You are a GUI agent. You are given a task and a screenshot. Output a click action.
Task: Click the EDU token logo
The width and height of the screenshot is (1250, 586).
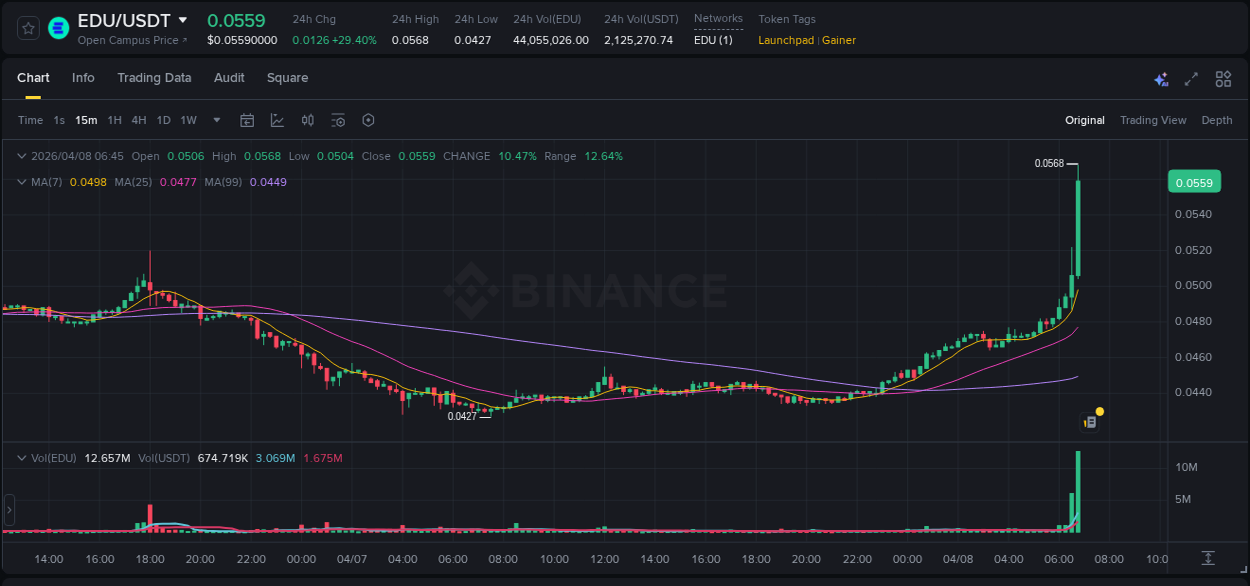click(x=58, y=28)
